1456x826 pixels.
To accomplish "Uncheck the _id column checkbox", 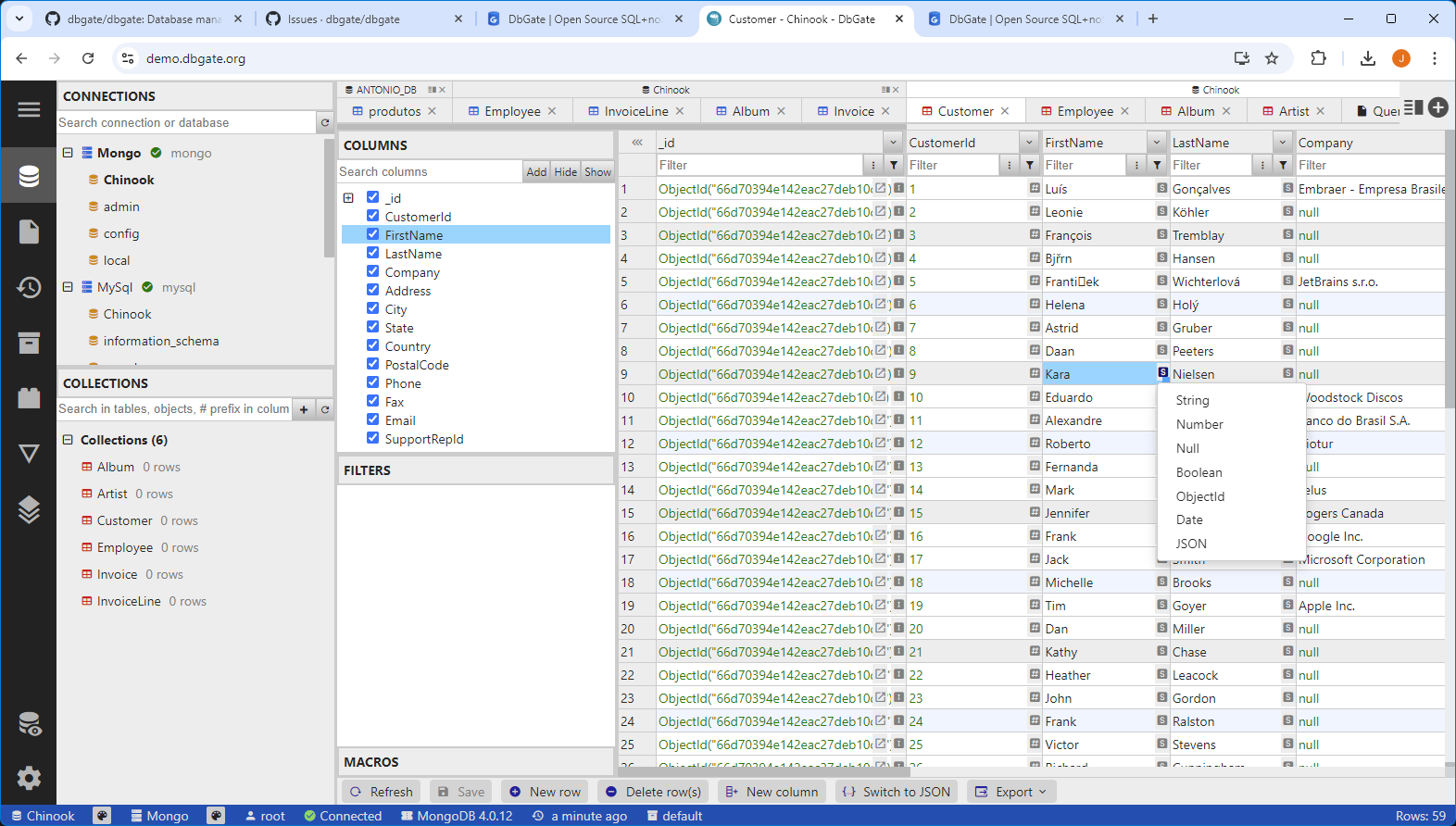I will pos(372,197).
